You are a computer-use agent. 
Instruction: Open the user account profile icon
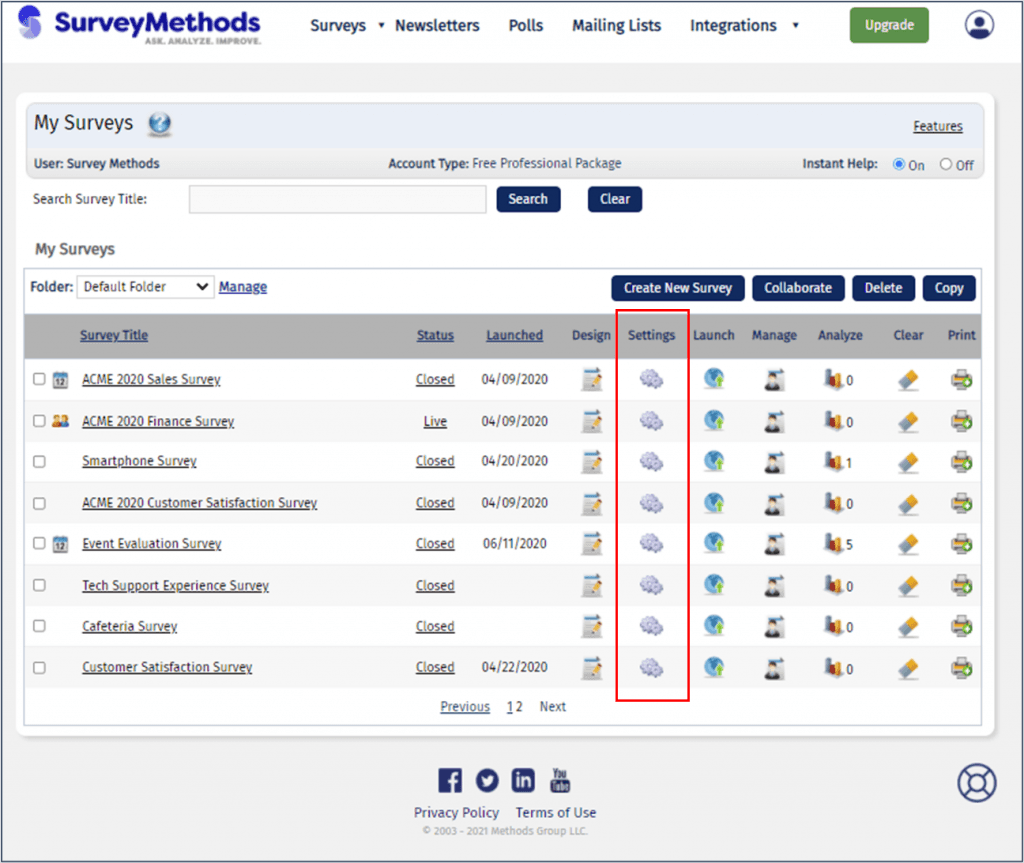(x=979, y=25)
